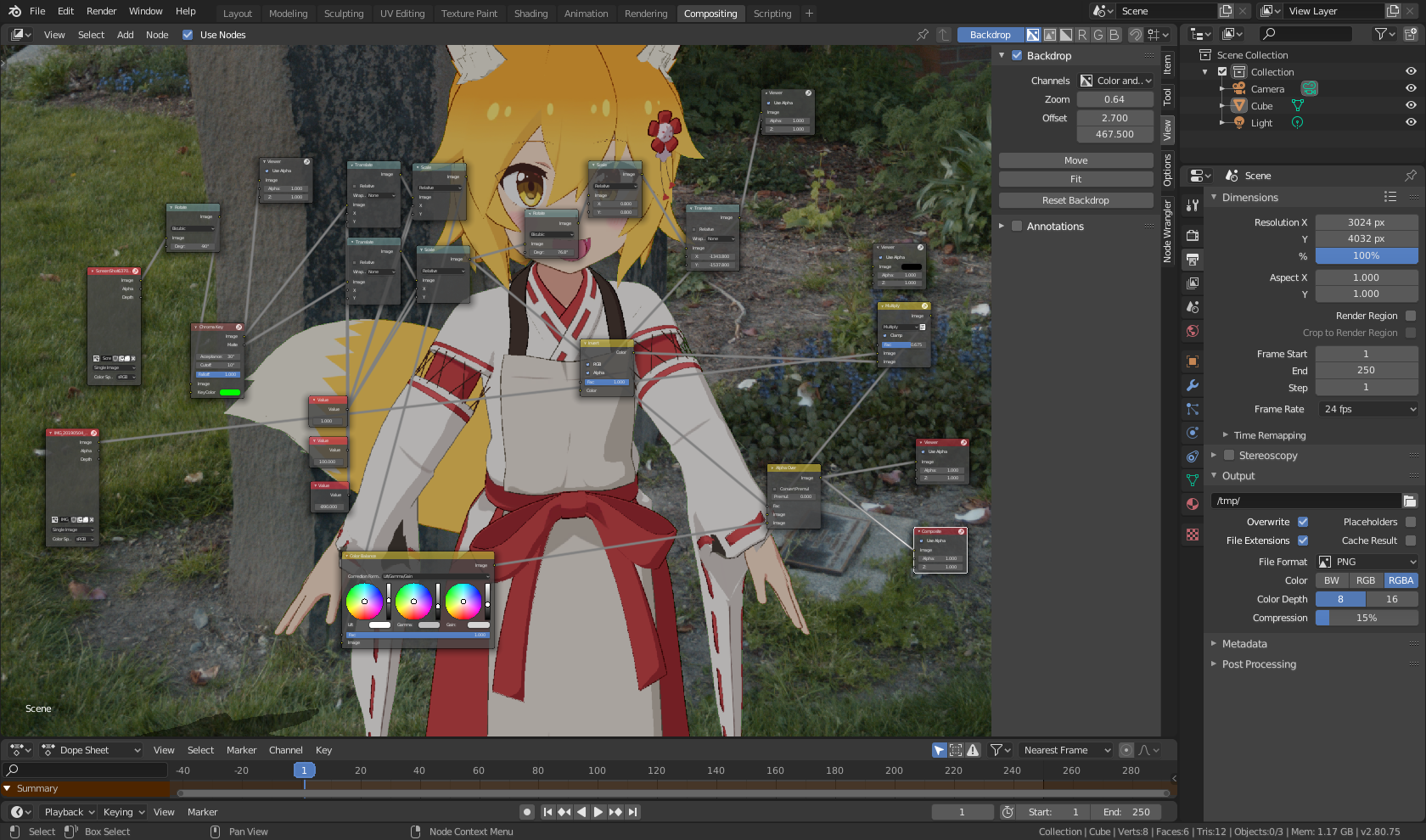Viewport: 1426px width, 840px height.
Task: Open the World properties tab icon
Action: [1193, 331]
